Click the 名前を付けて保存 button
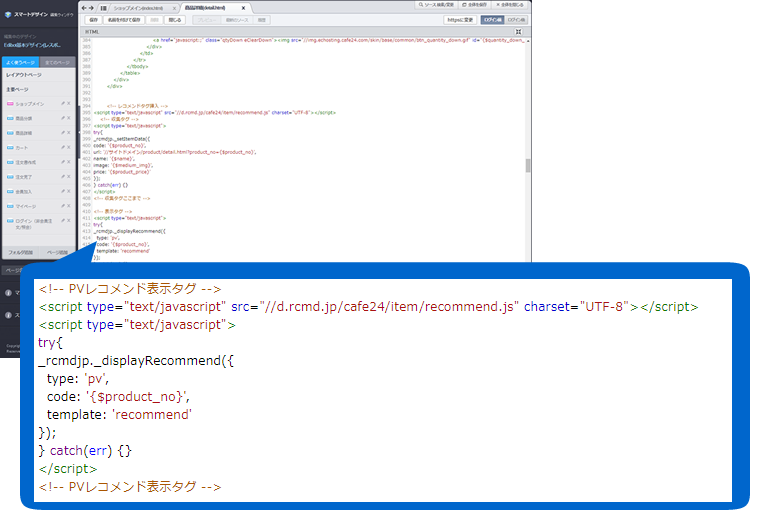 click(x=124, y=20)
